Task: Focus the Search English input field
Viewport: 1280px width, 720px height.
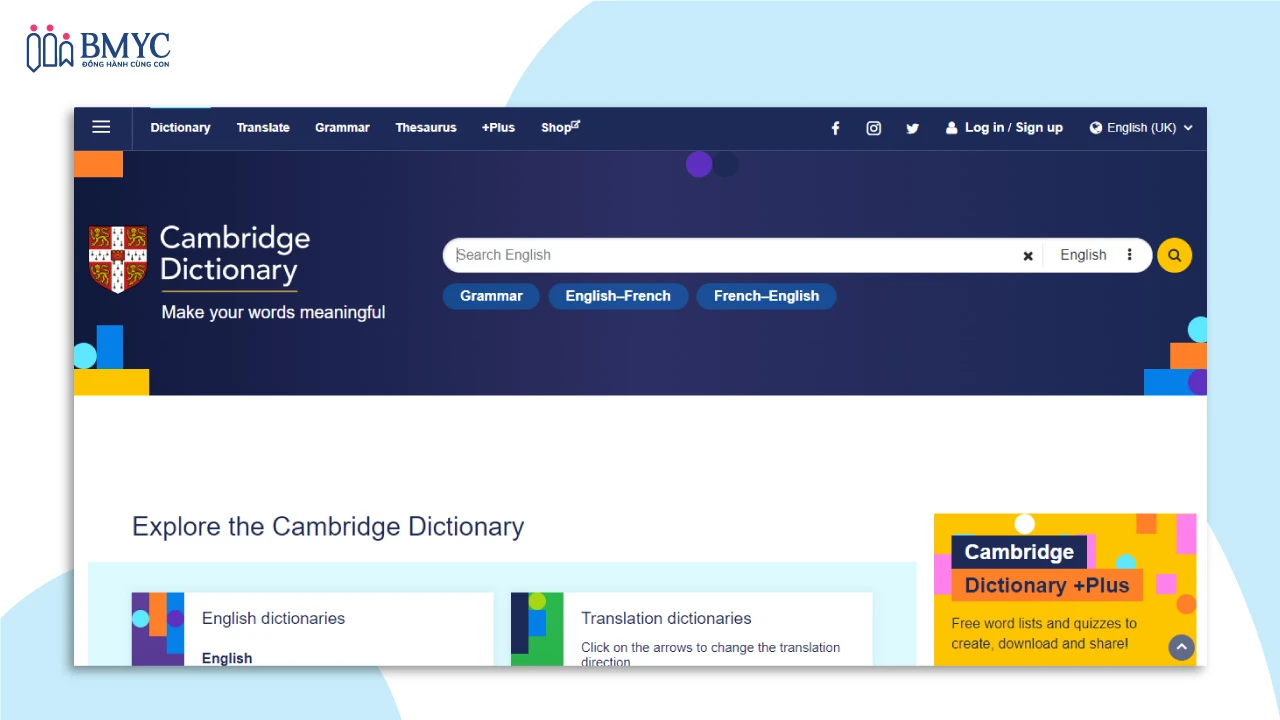Action: coord(730,255)
